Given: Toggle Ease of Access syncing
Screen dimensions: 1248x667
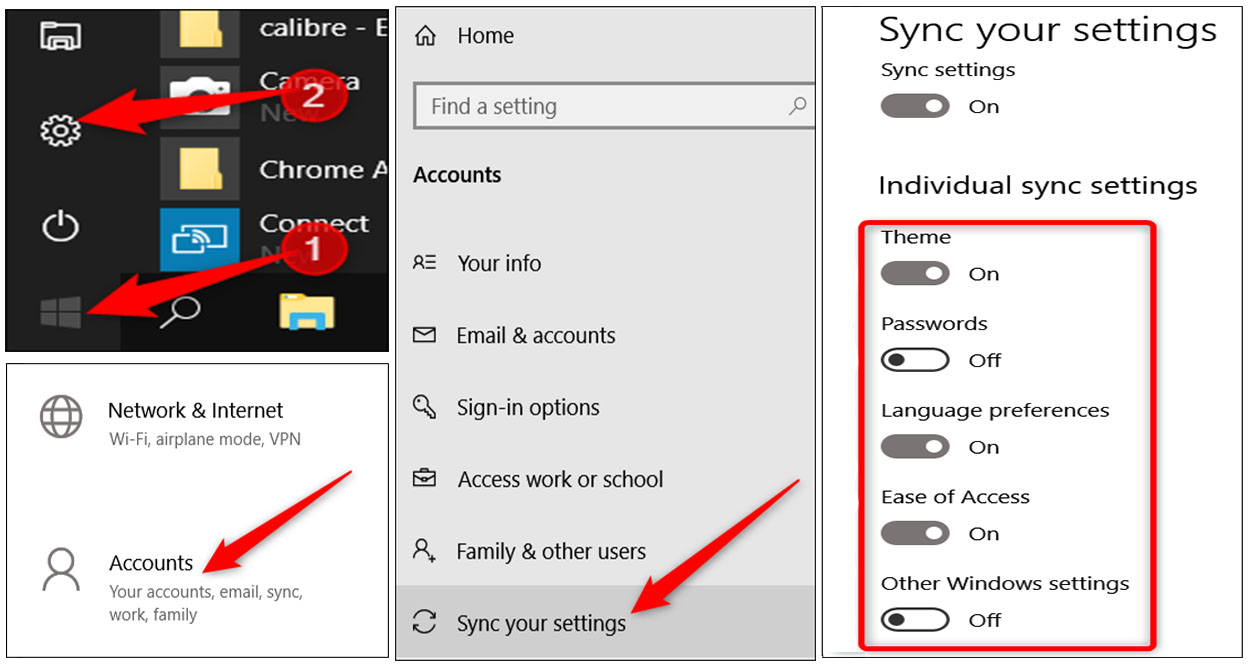Looking at the screenshot, I should [915, 533].
